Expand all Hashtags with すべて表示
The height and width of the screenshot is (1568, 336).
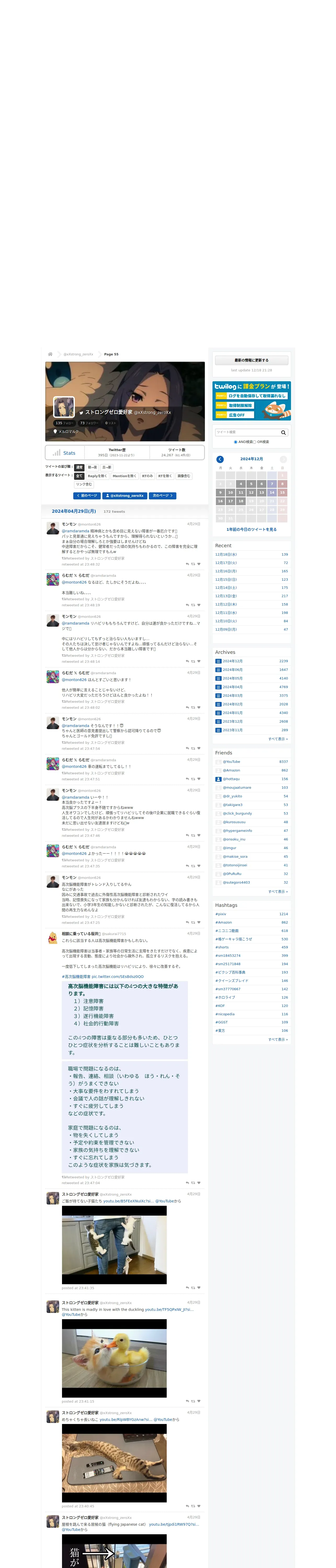tap(278, 1039)
